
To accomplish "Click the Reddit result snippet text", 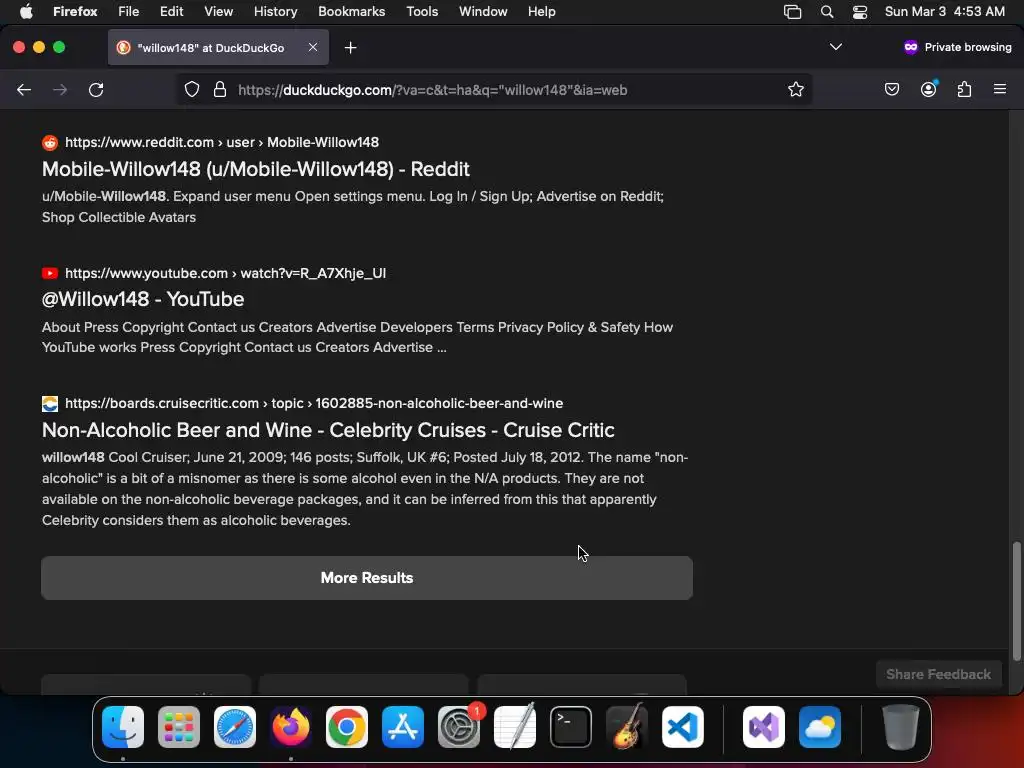I will point(353,206).
